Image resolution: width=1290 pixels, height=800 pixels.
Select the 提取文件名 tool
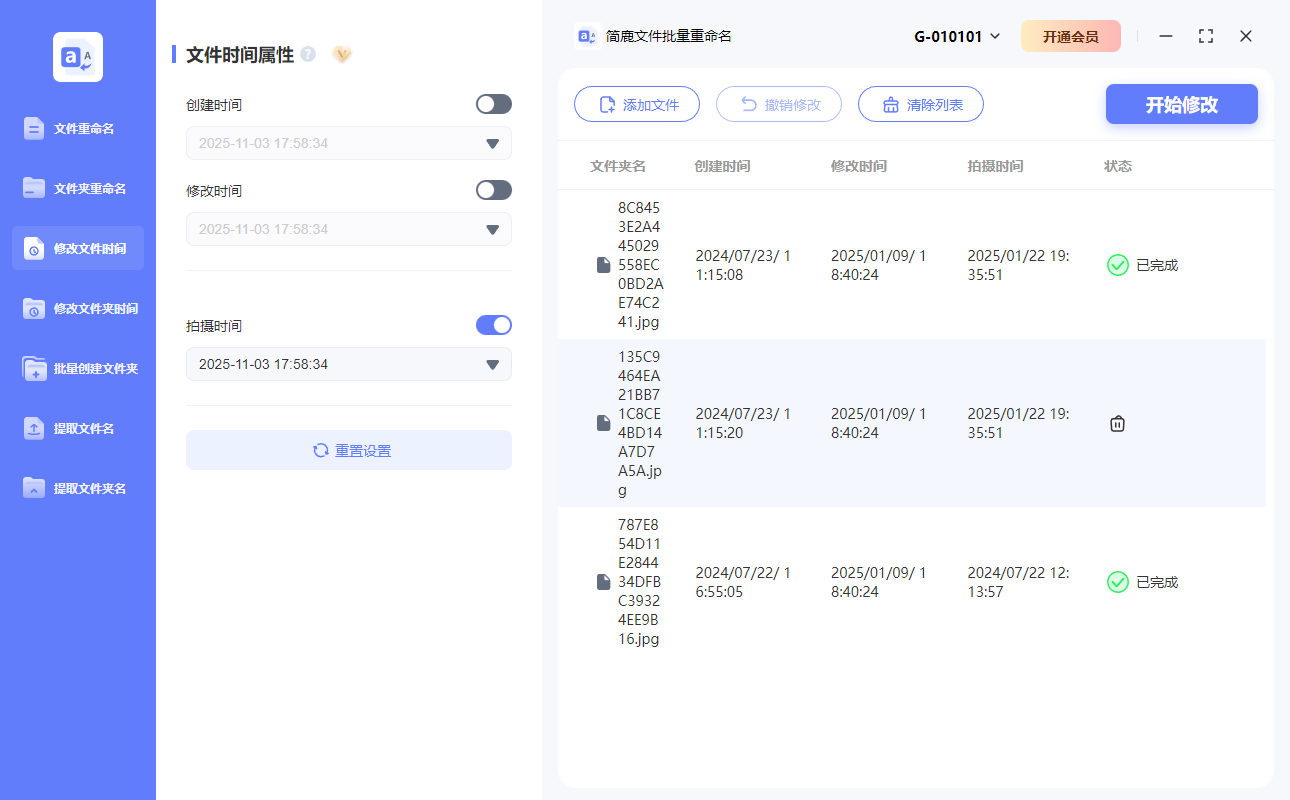77,428
